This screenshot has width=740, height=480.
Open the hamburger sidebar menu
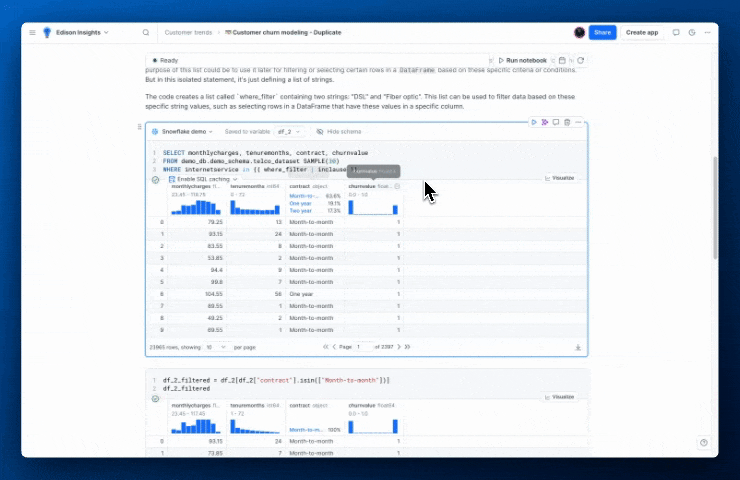tap(32, 33)
